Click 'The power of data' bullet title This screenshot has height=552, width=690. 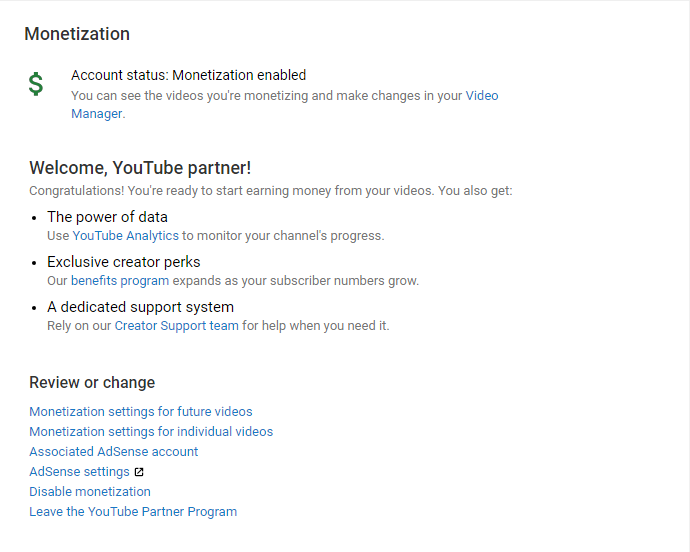click(x=107, y=217)
